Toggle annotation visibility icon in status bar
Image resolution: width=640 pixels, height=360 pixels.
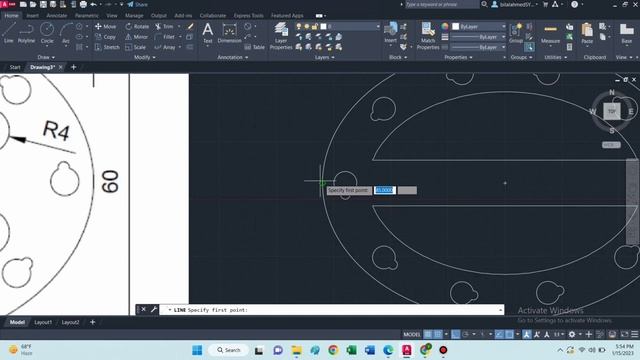527,334
